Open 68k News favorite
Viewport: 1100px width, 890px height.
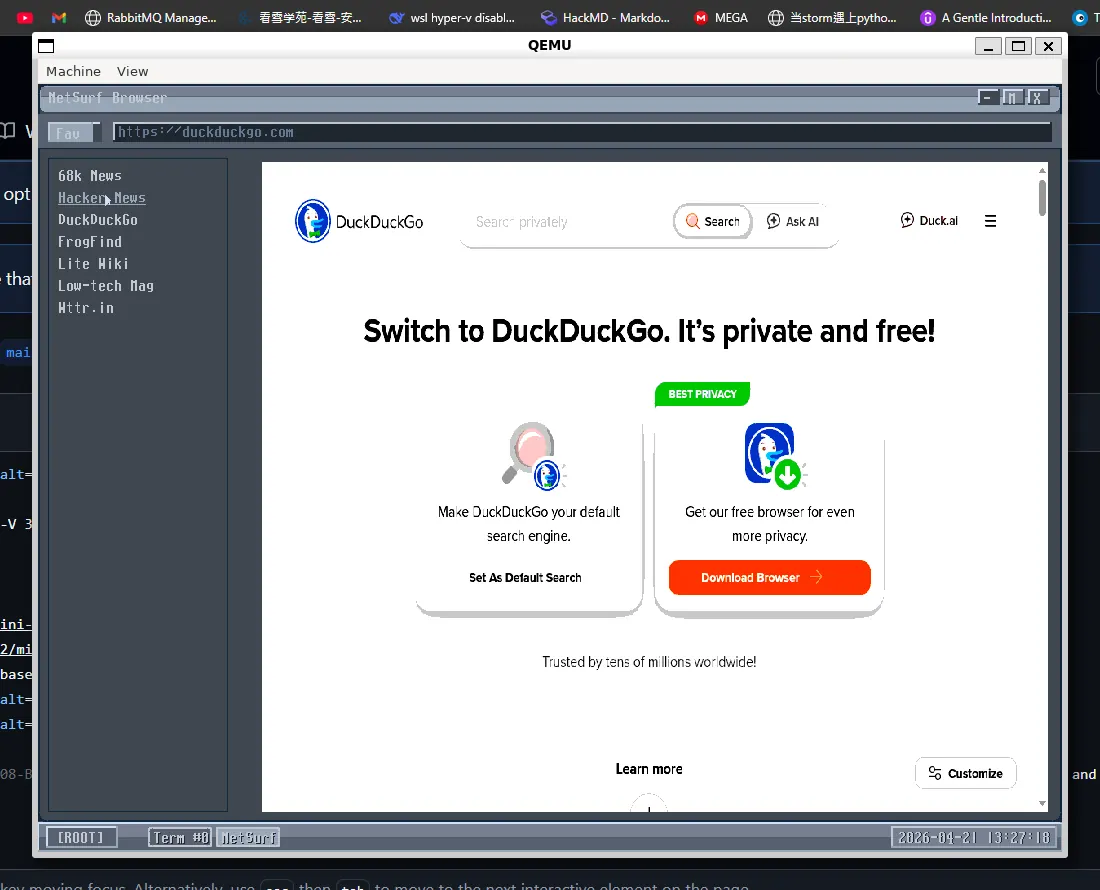[90, 176]
